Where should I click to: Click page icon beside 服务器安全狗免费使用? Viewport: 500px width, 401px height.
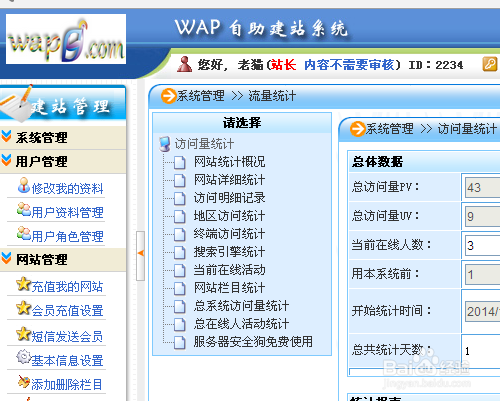[x=180, y=343]
